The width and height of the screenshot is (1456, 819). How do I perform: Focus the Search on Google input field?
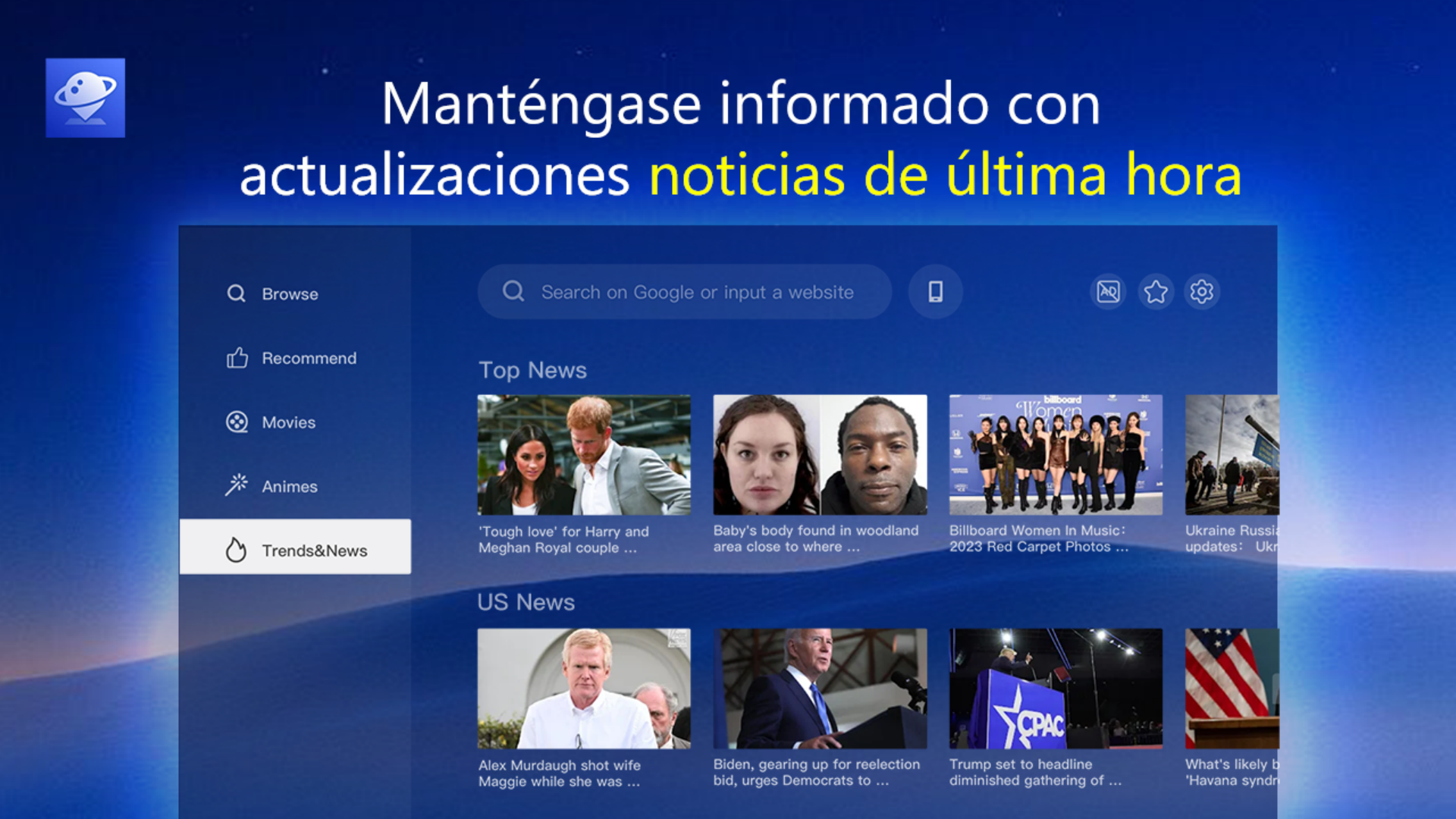point(684,292)
